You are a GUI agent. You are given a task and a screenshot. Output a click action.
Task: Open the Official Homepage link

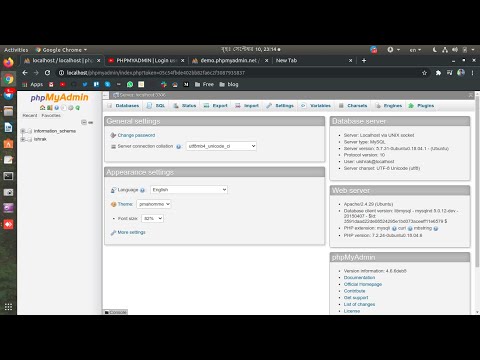tap(363, 284)
